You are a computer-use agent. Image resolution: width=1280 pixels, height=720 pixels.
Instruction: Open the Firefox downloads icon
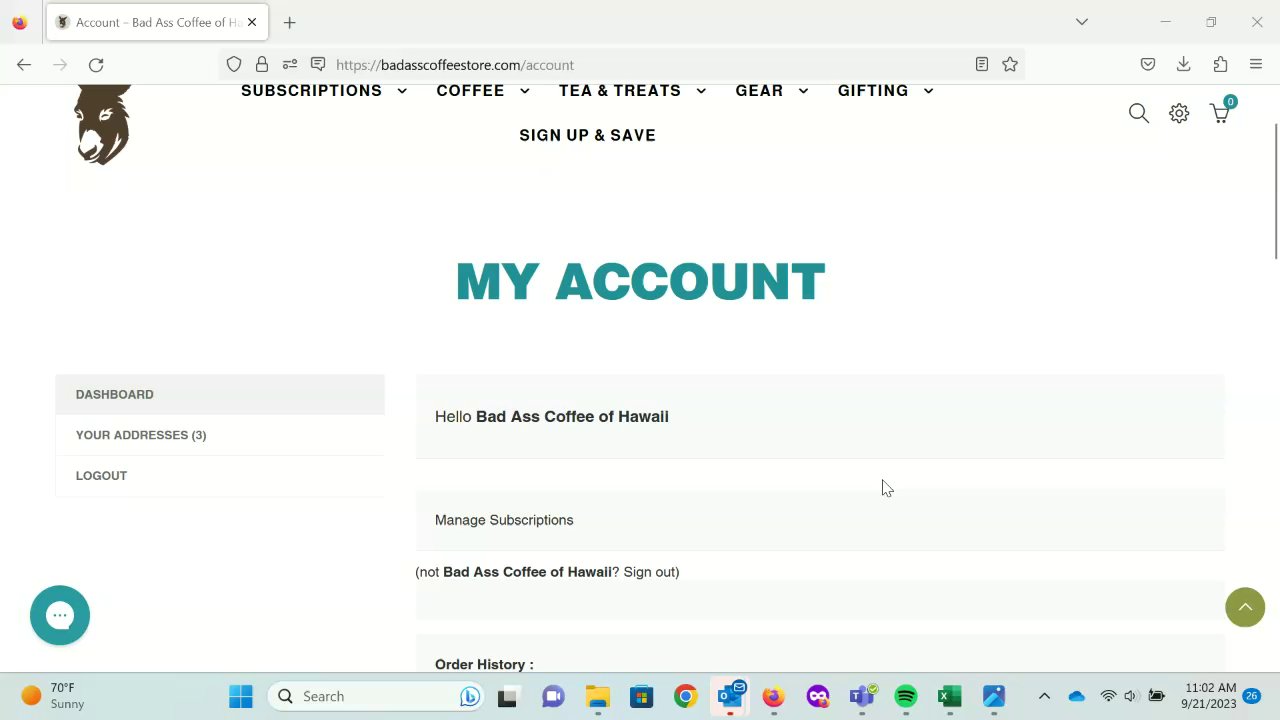tap(1184, 65)
